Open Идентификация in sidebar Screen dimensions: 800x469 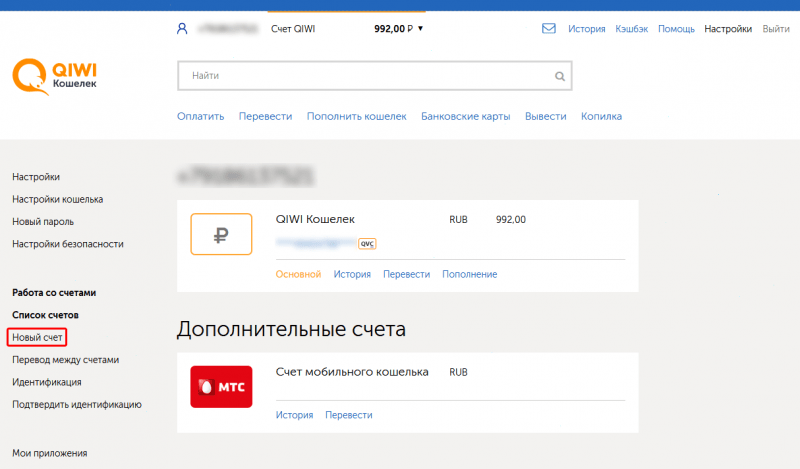point(47,382)
